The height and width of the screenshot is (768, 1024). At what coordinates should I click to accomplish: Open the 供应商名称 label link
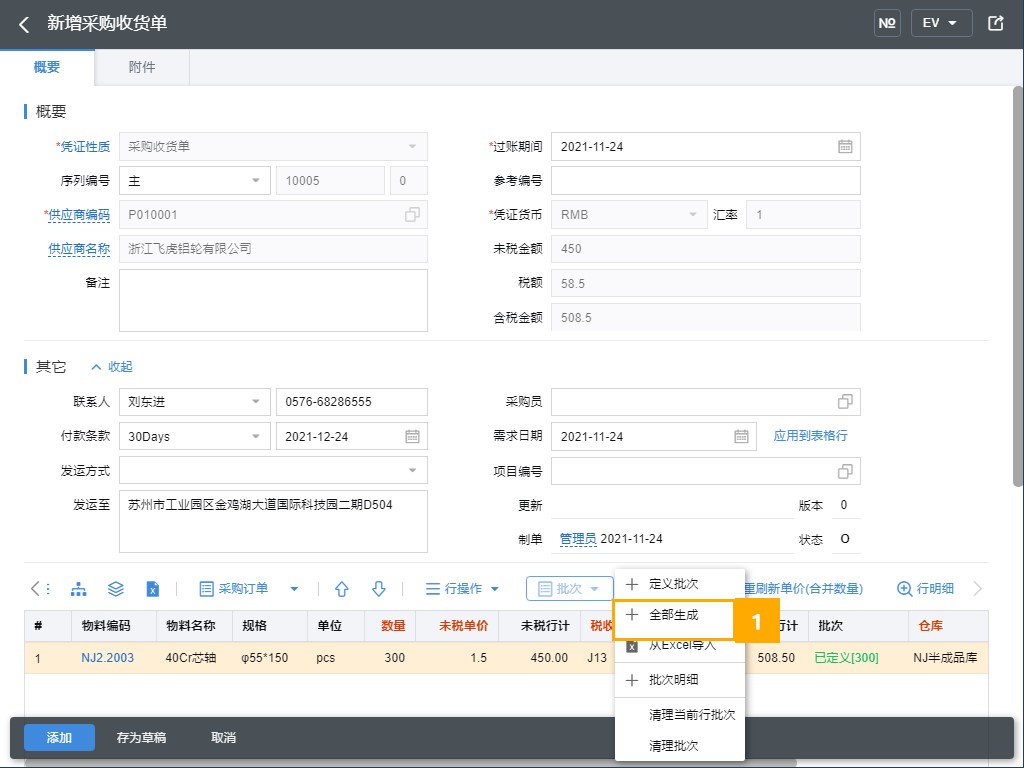click(x=79, y=249)
